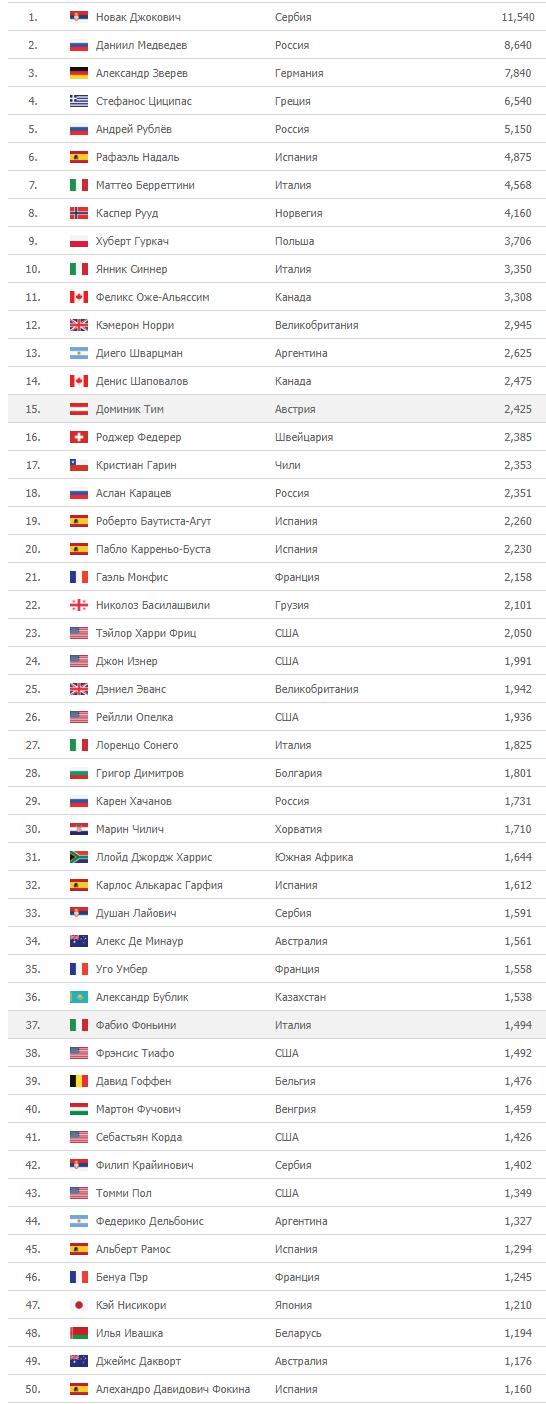The width and height of the screenshot is (546, 1404).
Task: Click the Kazakhstan flag beside Александр Бублик
Action: [79, 997]
